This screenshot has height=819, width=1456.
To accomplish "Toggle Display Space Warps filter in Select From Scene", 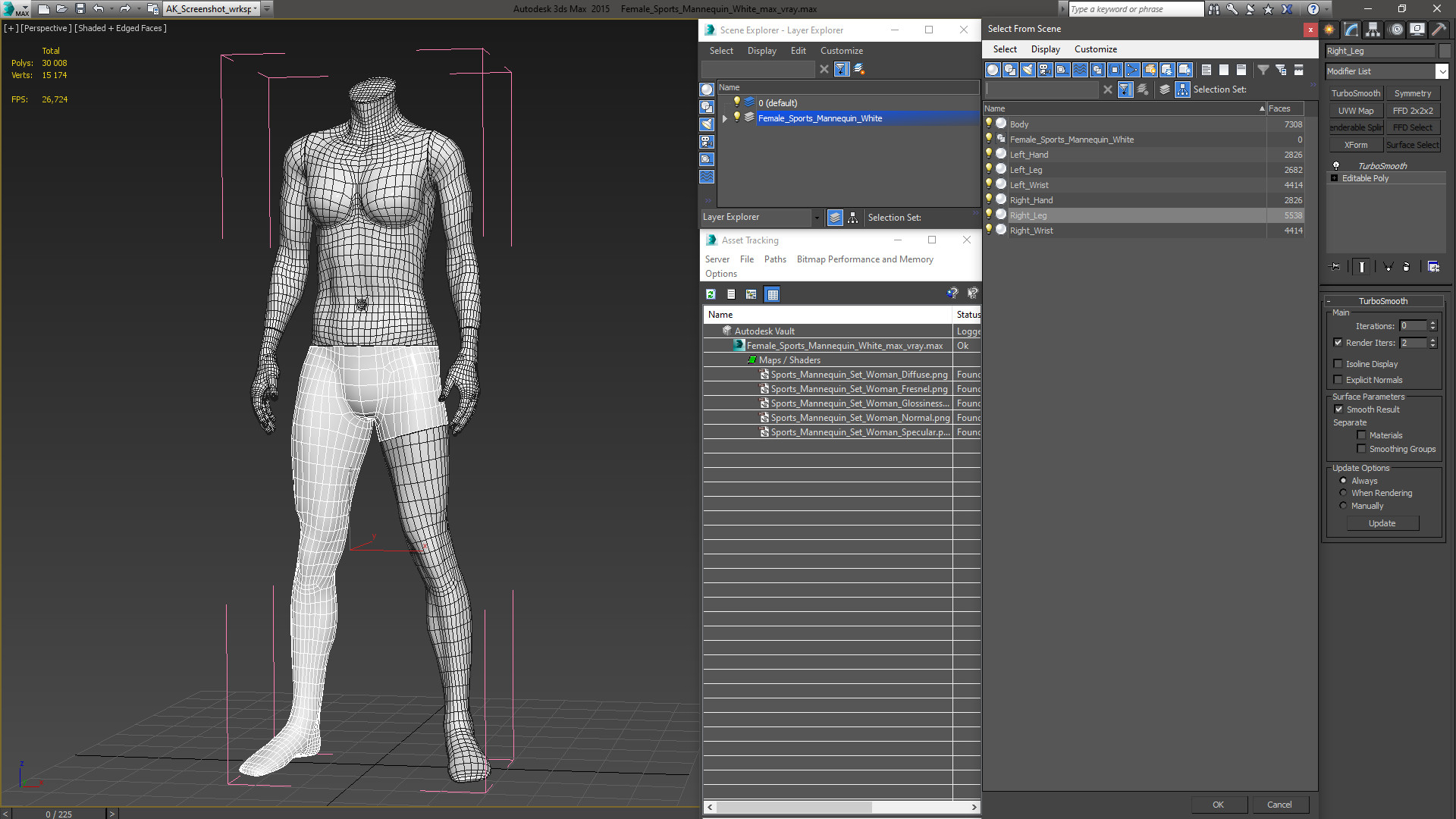I will pos(1080,70).
